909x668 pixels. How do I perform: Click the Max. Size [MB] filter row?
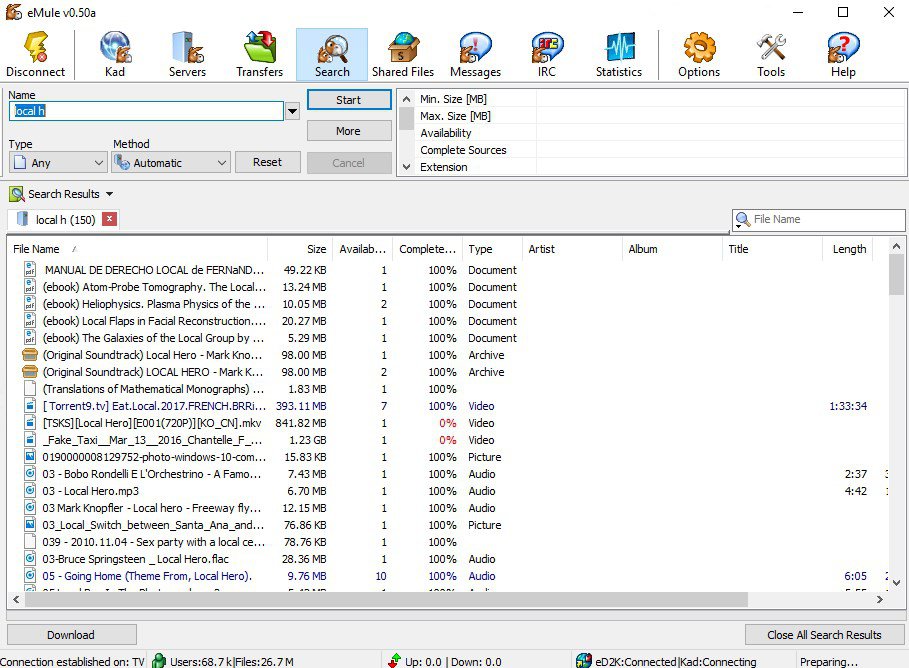point(660,116)
